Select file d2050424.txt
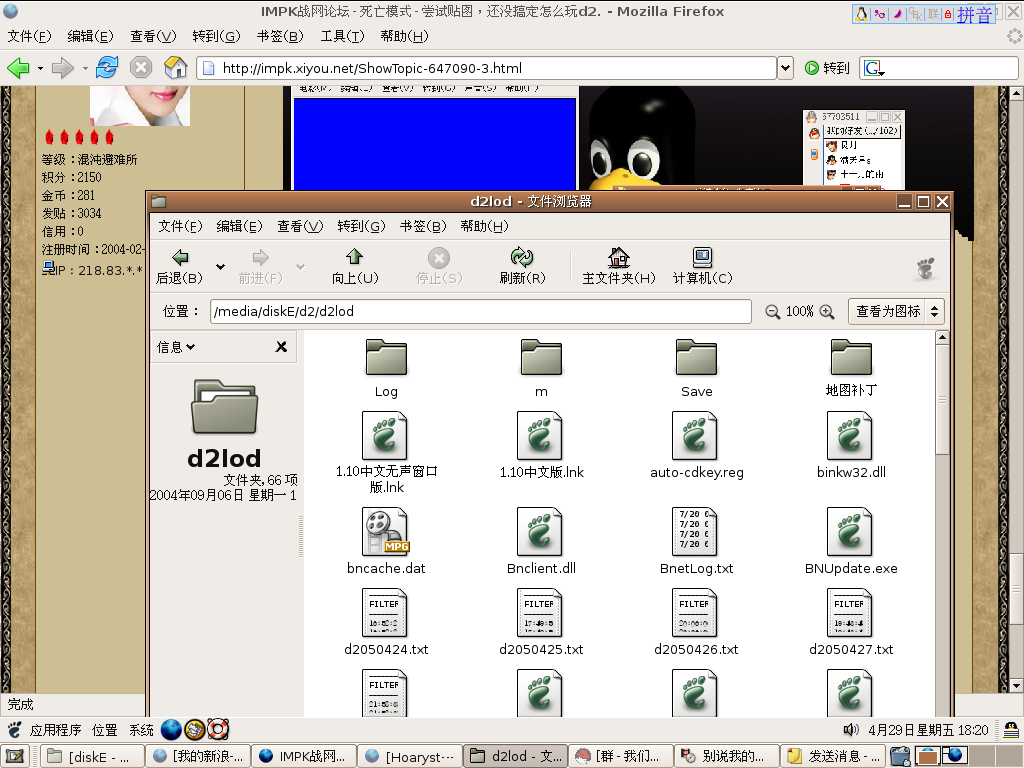This screenshot has width=1024, height=768. (386, 622)
